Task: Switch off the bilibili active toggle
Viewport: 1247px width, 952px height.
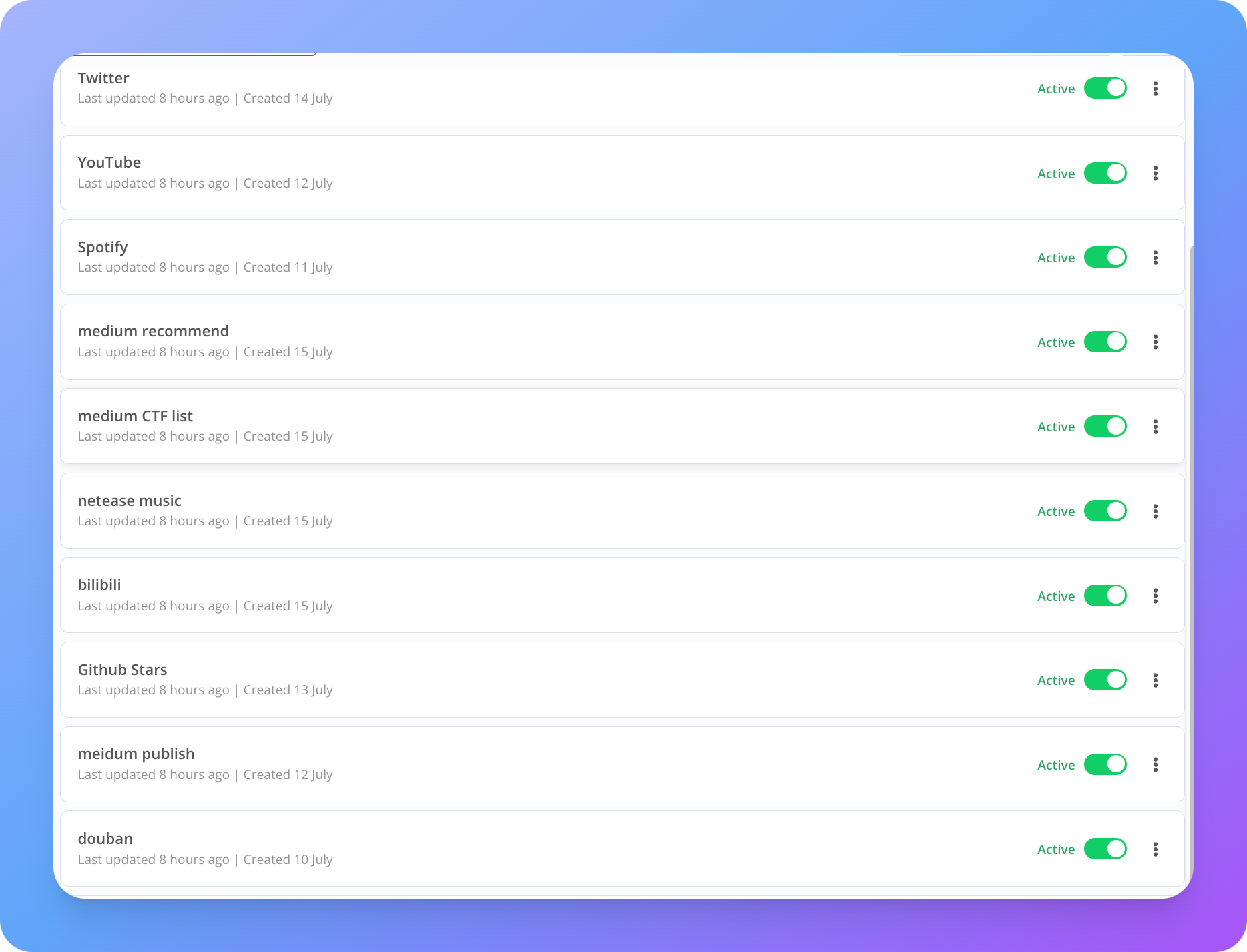Action: [1105, 596]
